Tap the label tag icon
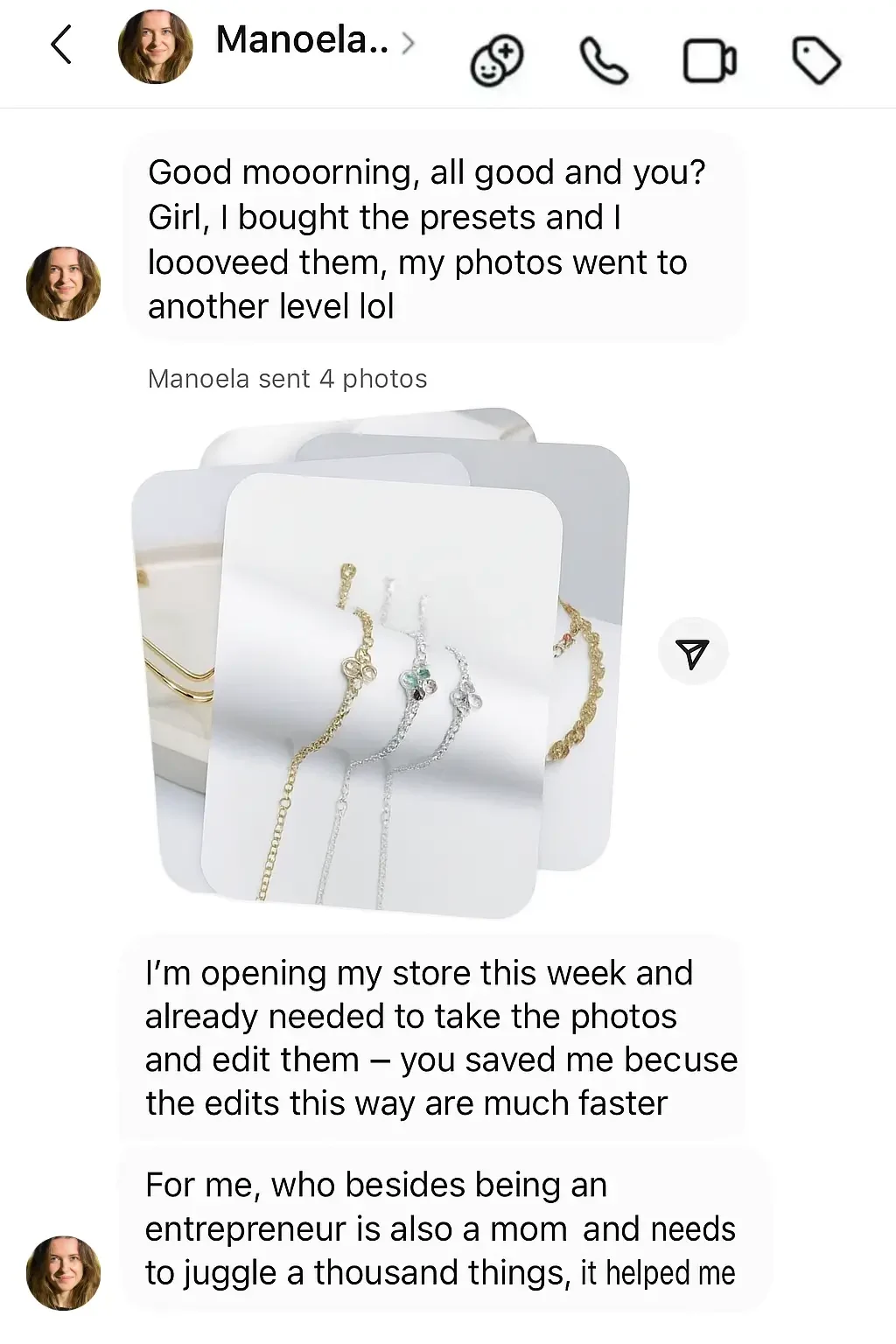Screen dimensions: 896x1344 click(x=816, y=60)
